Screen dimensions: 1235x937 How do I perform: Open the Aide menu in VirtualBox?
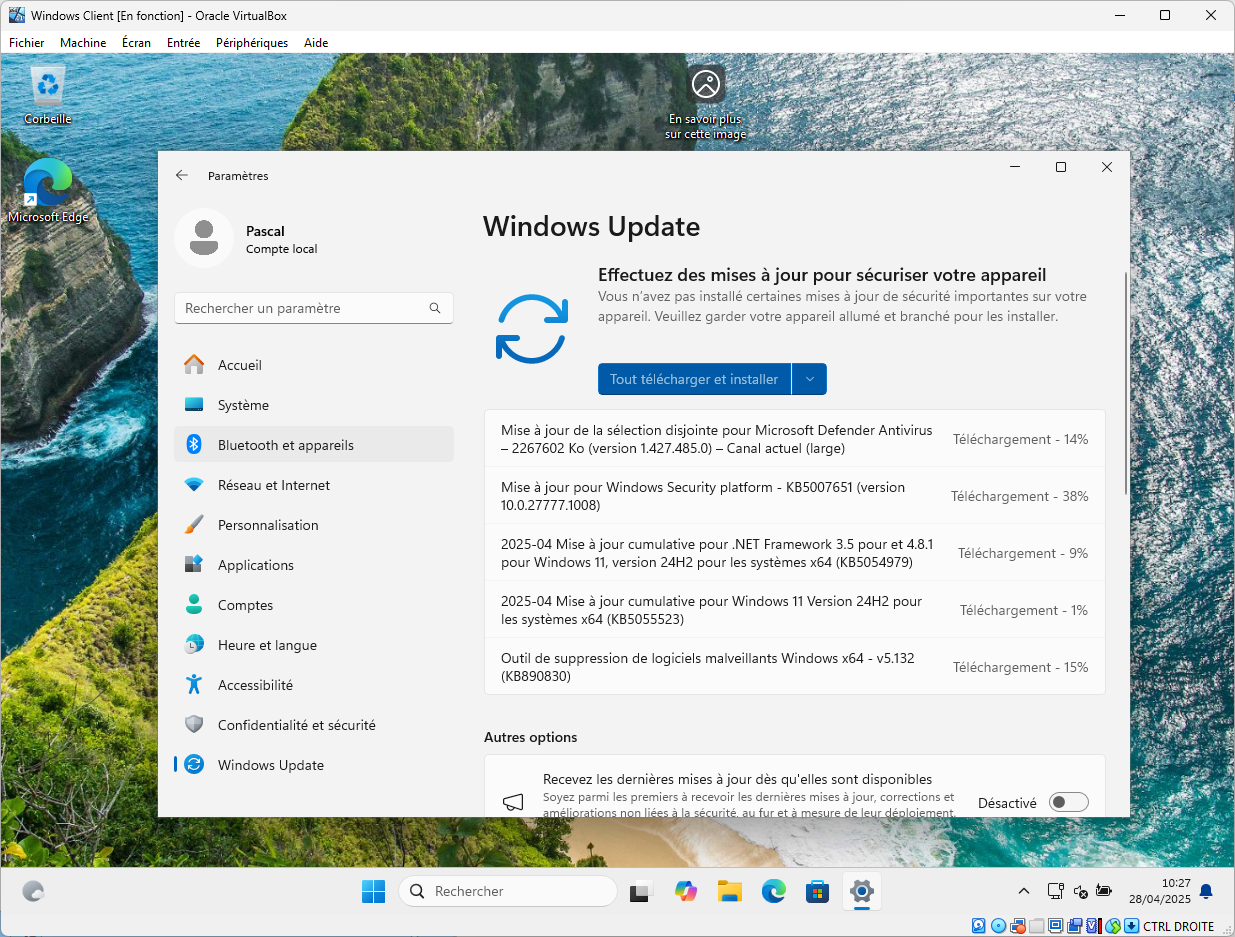[x=316, y=43]
